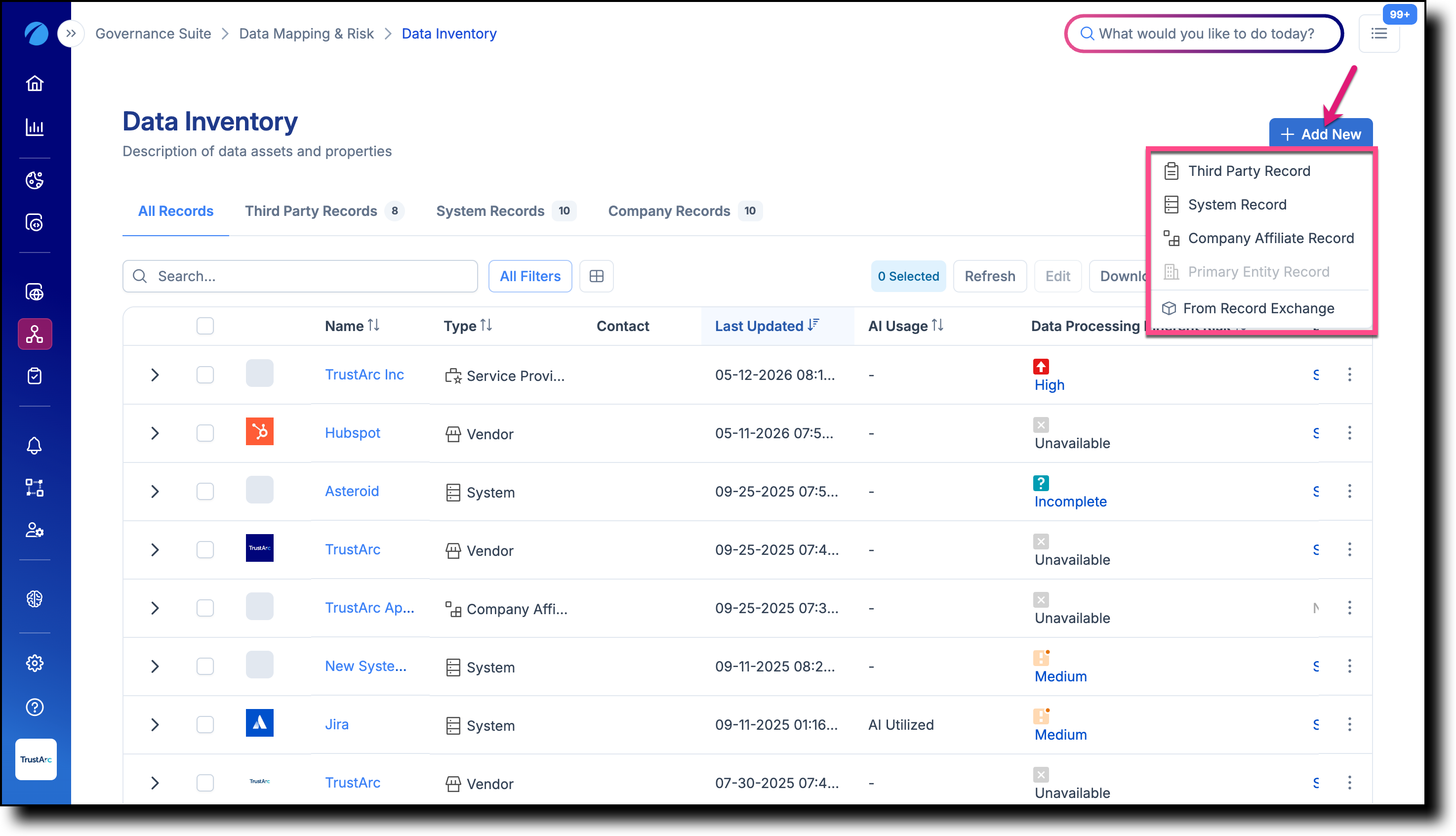1456x836 pixels.
Task: Click the 0 Selected indicator
Action: 908,276
